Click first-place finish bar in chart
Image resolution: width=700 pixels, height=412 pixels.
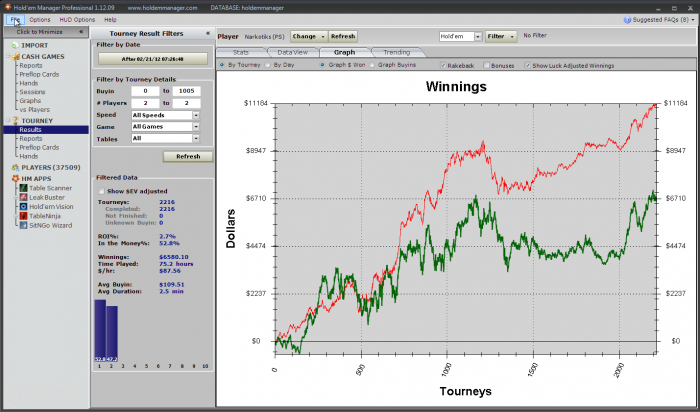click(x=100, y=330)
